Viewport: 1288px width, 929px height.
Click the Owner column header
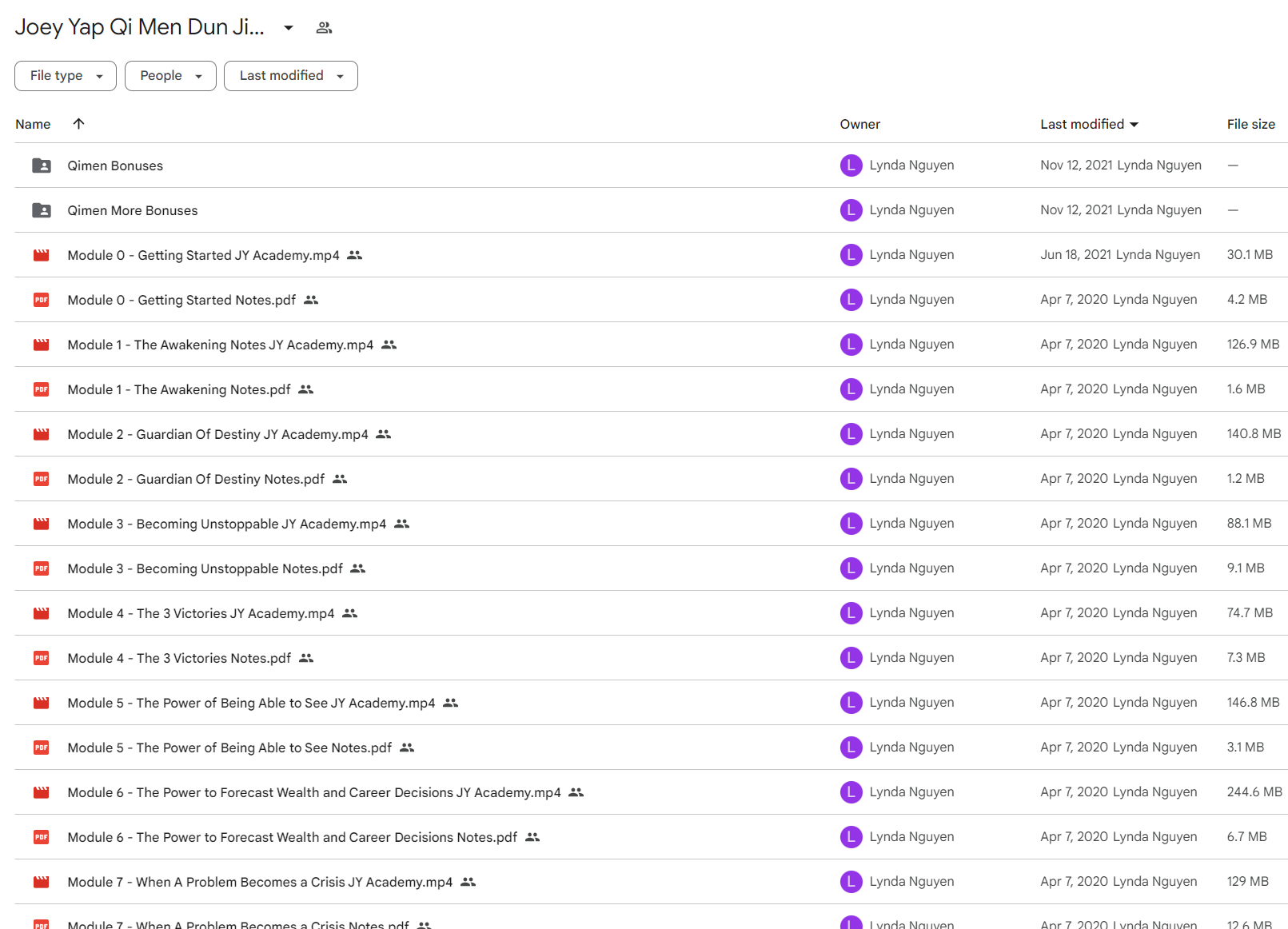click(x=859, y=124)
